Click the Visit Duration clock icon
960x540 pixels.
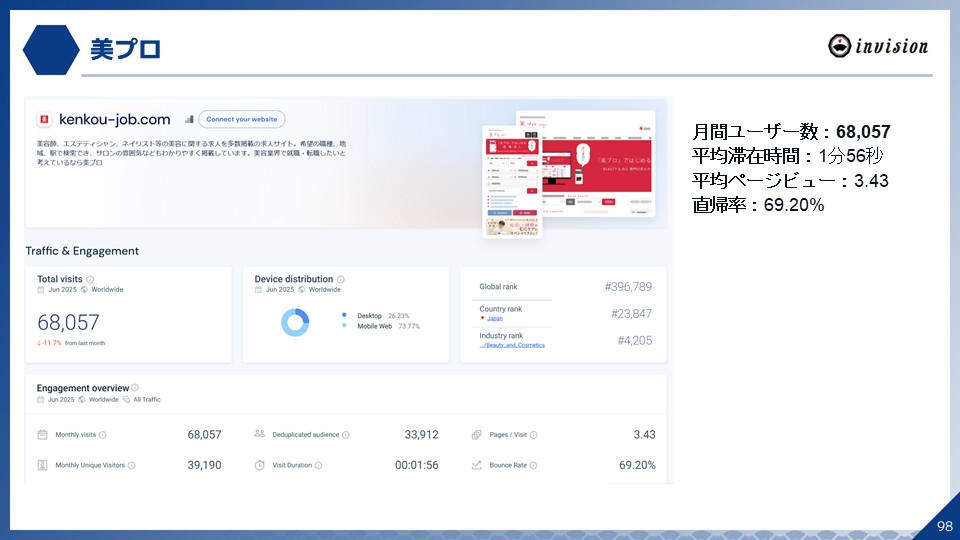coord(260,465)
